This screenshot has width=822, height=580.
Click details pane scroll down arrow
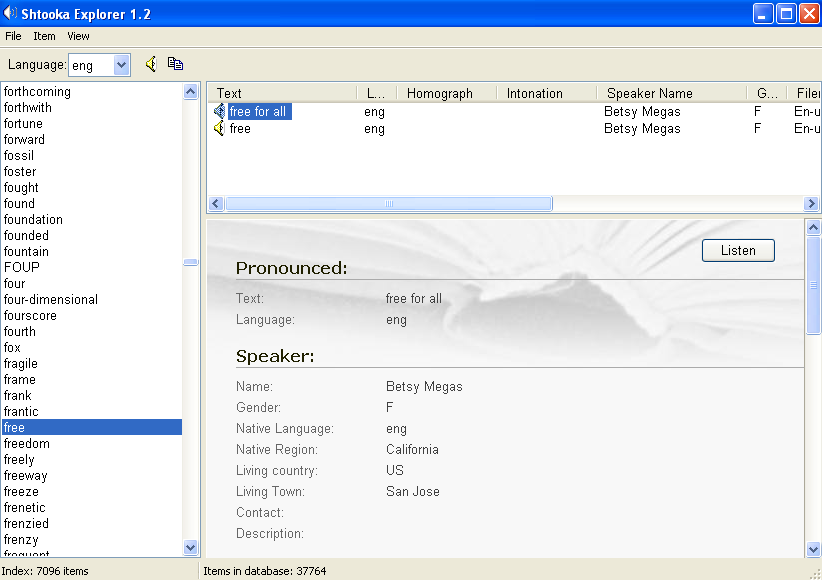[813, 550]
